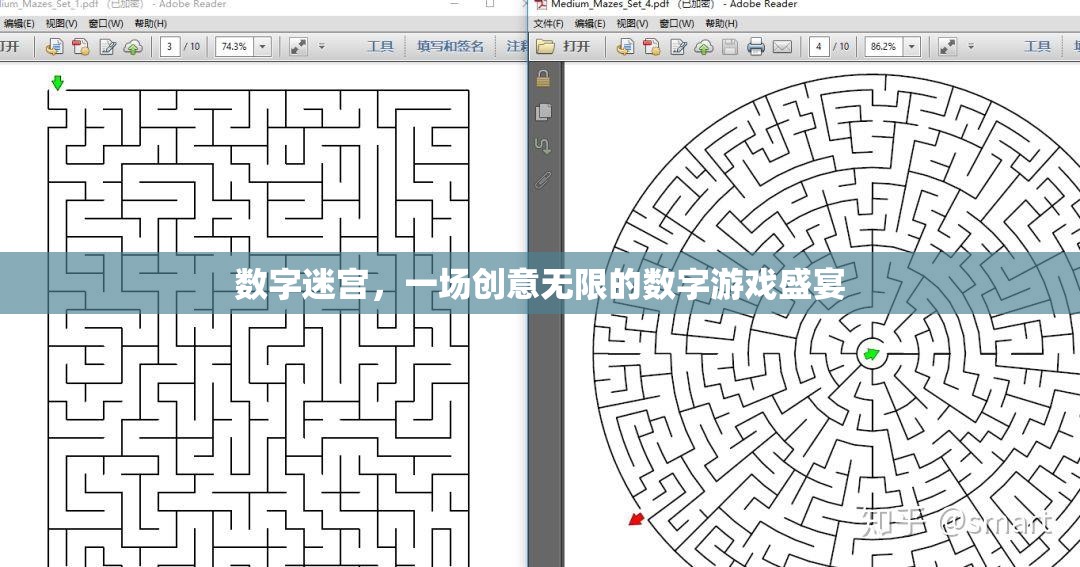
Task: Click fullscreen read mode icon in right window
Action: click(x=948, y=47)
